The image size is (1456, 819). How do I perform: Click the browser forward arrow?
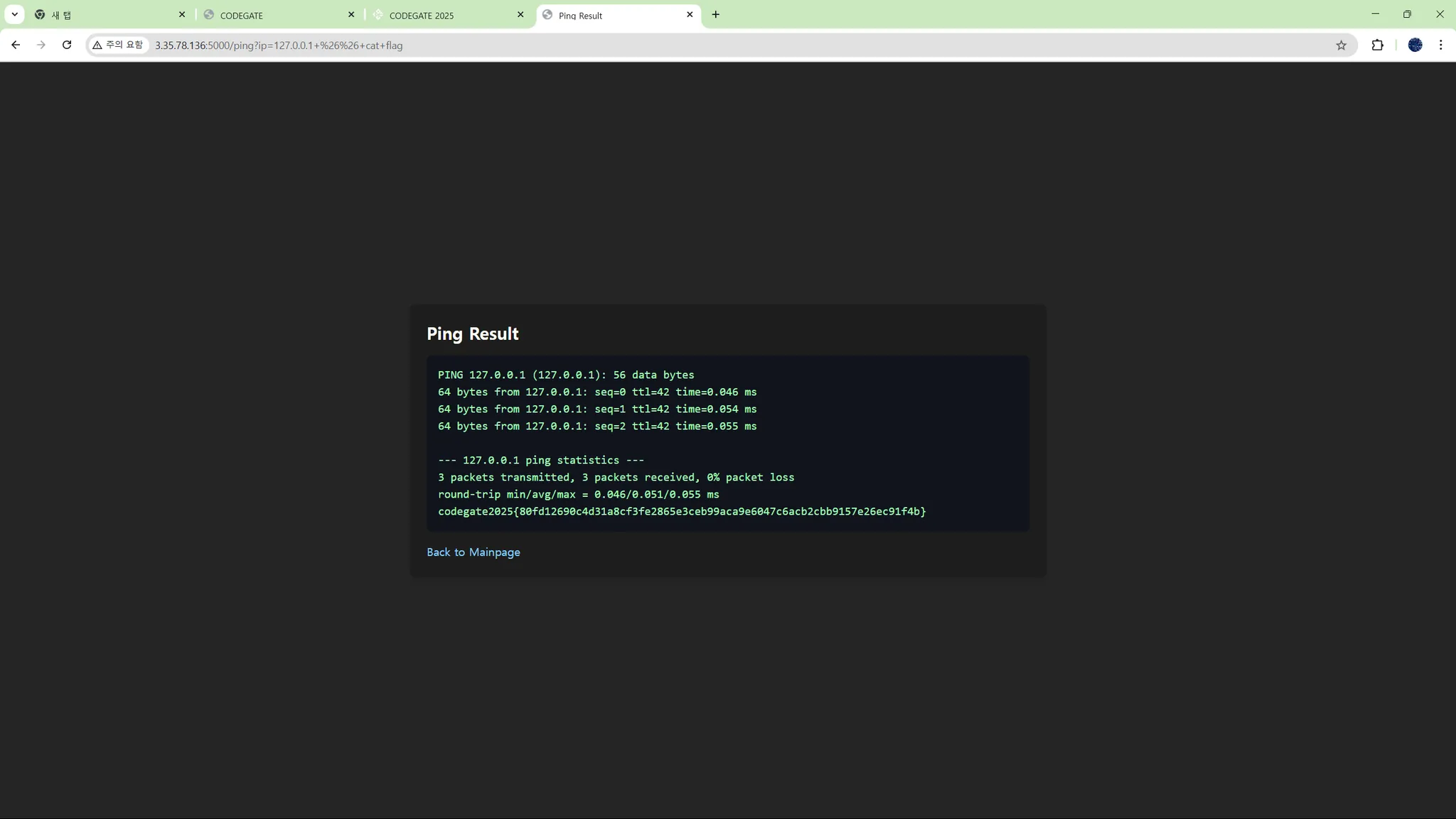41,45
